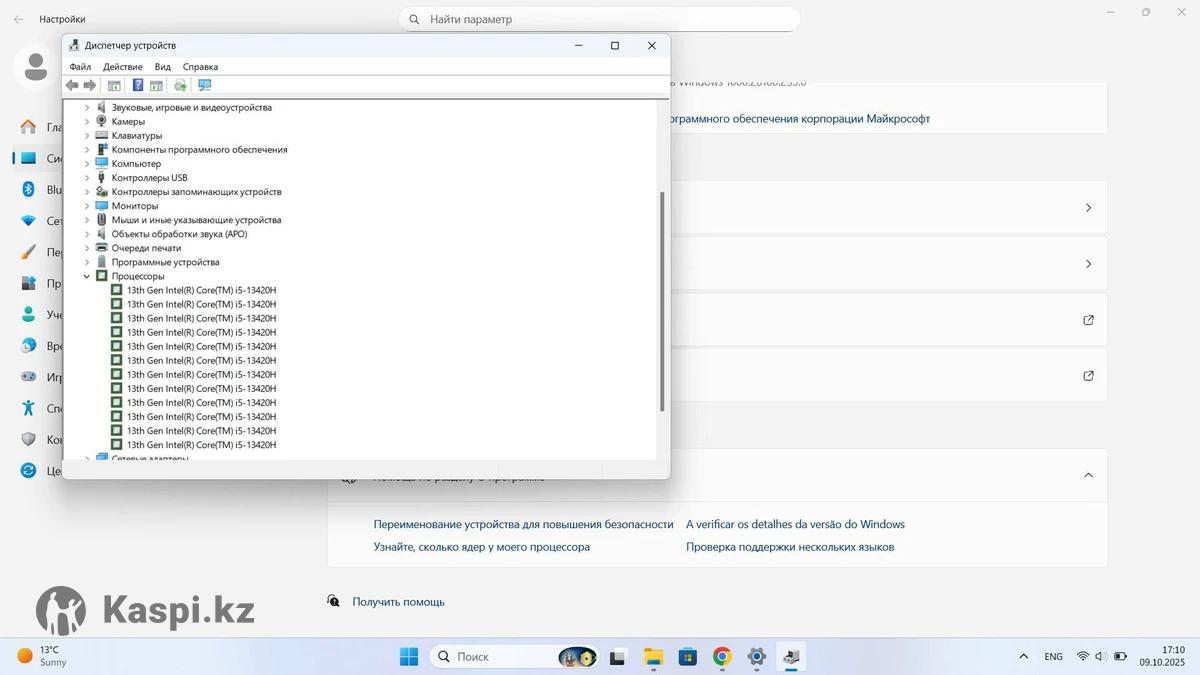Open the Действие menu
The width and height of the screenshot is (1200, 675).
tap(122, 67)
